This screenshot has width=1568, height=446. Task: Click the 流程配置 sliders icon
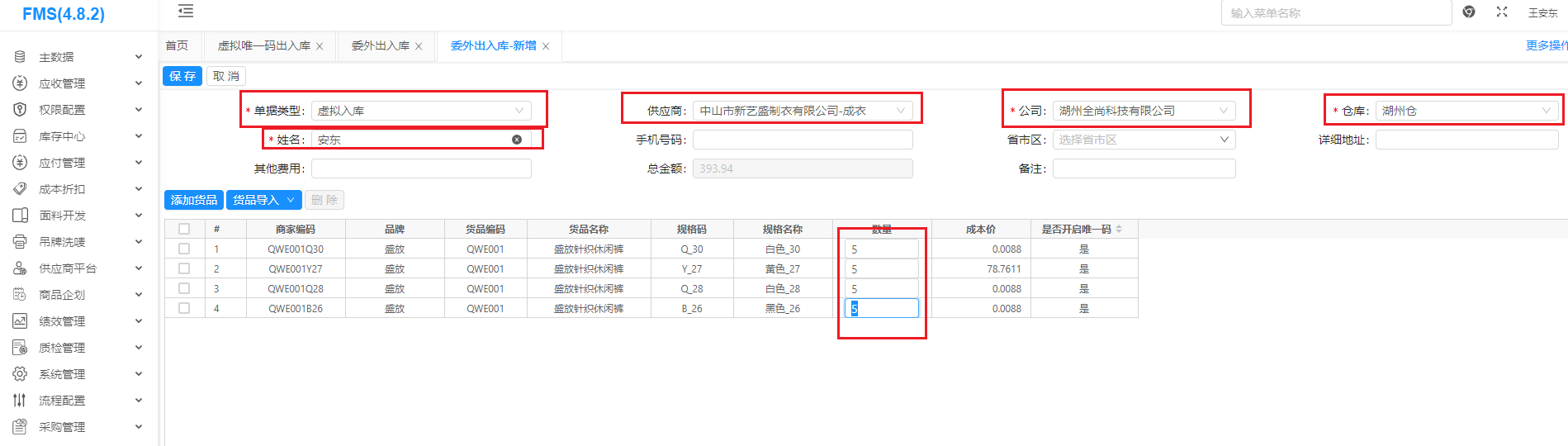[20, 401]
